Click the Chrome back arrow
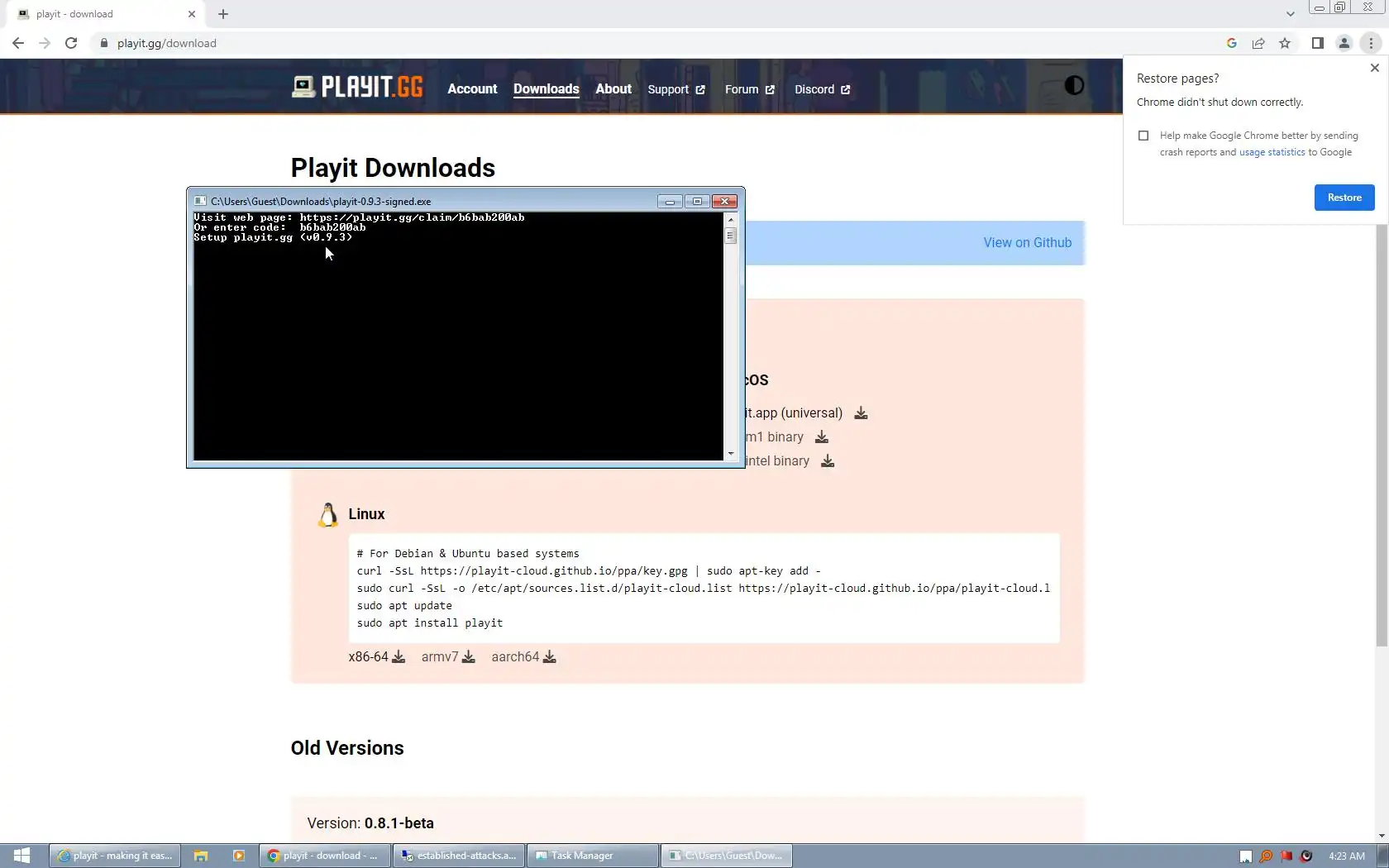Image resolution: width=1389 pixels, height=868 pixels. (18, 43)
